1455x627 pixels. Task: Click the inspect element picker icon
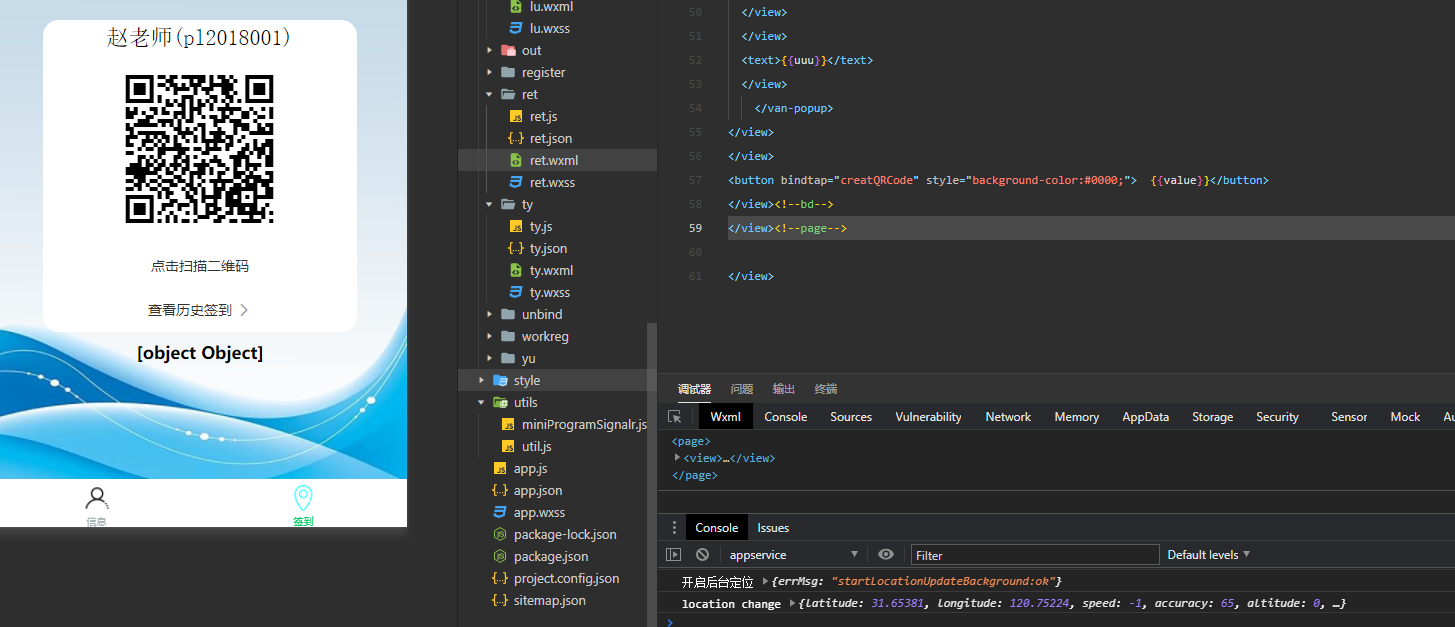point(675,417)
